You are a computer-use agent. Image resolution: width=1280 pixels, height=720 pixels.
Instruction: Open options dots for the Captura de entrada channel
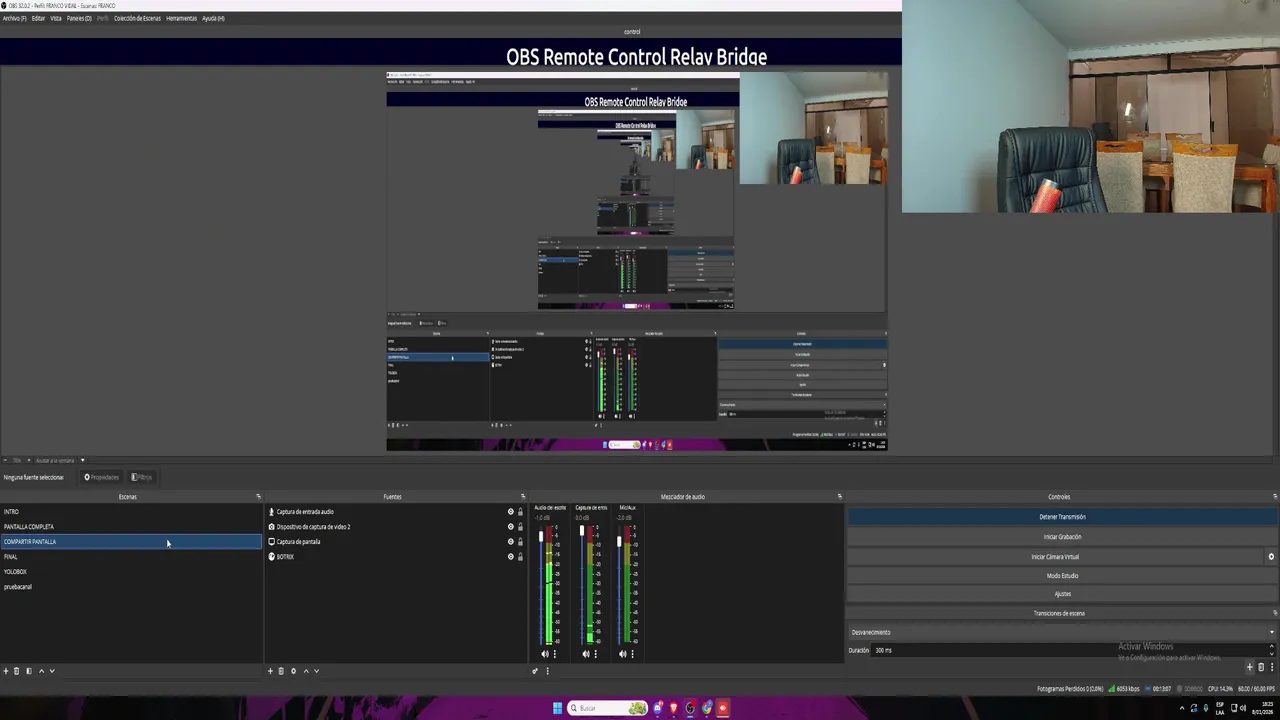[596, 654]
